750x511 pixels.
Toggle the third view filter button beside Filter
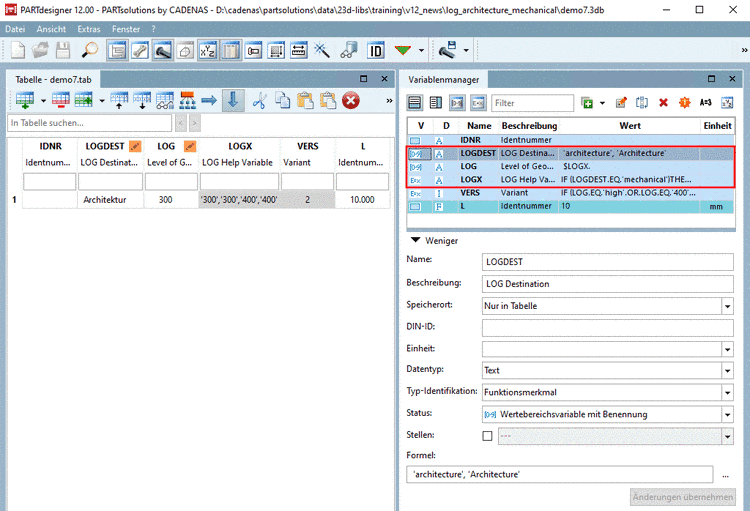457,103
